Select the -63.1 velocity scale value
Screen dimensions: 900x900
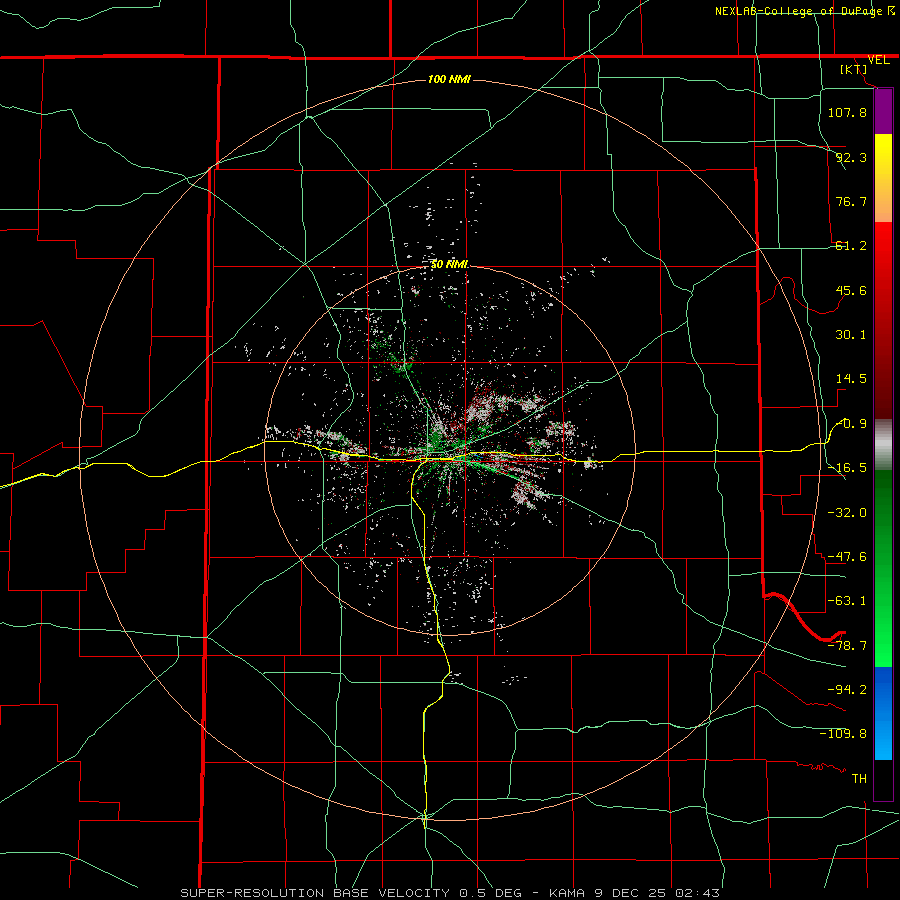(x=847, y=601)
